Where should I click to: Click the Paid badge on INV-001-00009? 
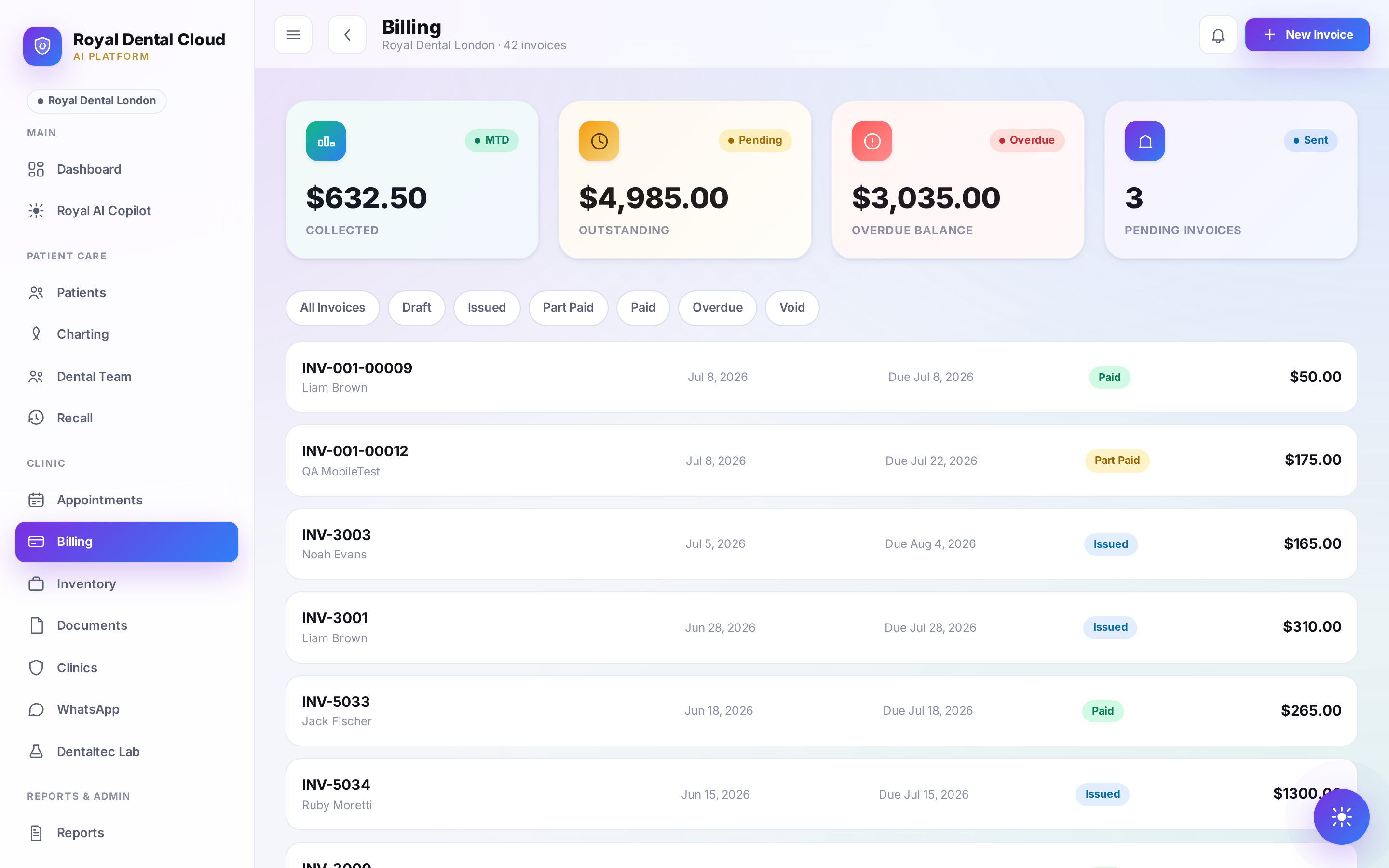coord(1109,377)
